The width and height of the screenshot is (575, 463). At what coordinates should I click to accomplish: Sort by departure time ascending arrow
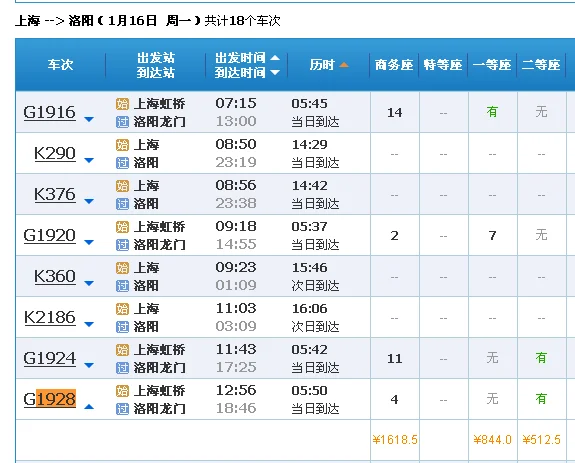(275, 58)
